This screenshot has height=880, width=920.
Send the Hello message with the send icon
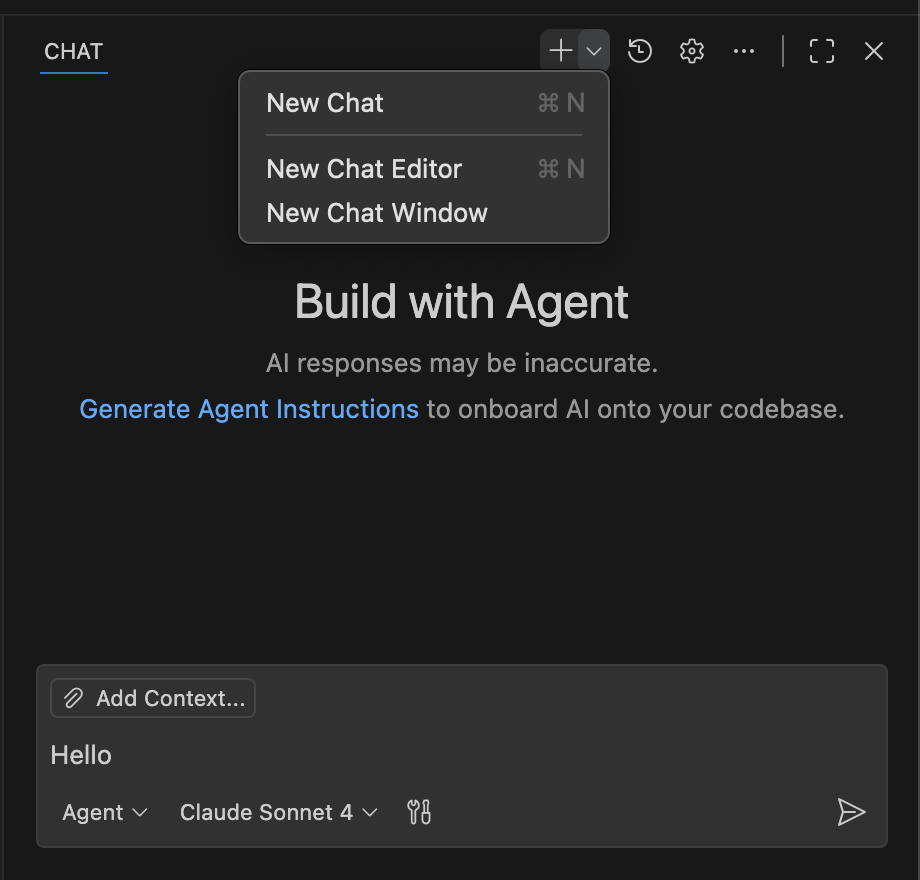tap(852, 812)
